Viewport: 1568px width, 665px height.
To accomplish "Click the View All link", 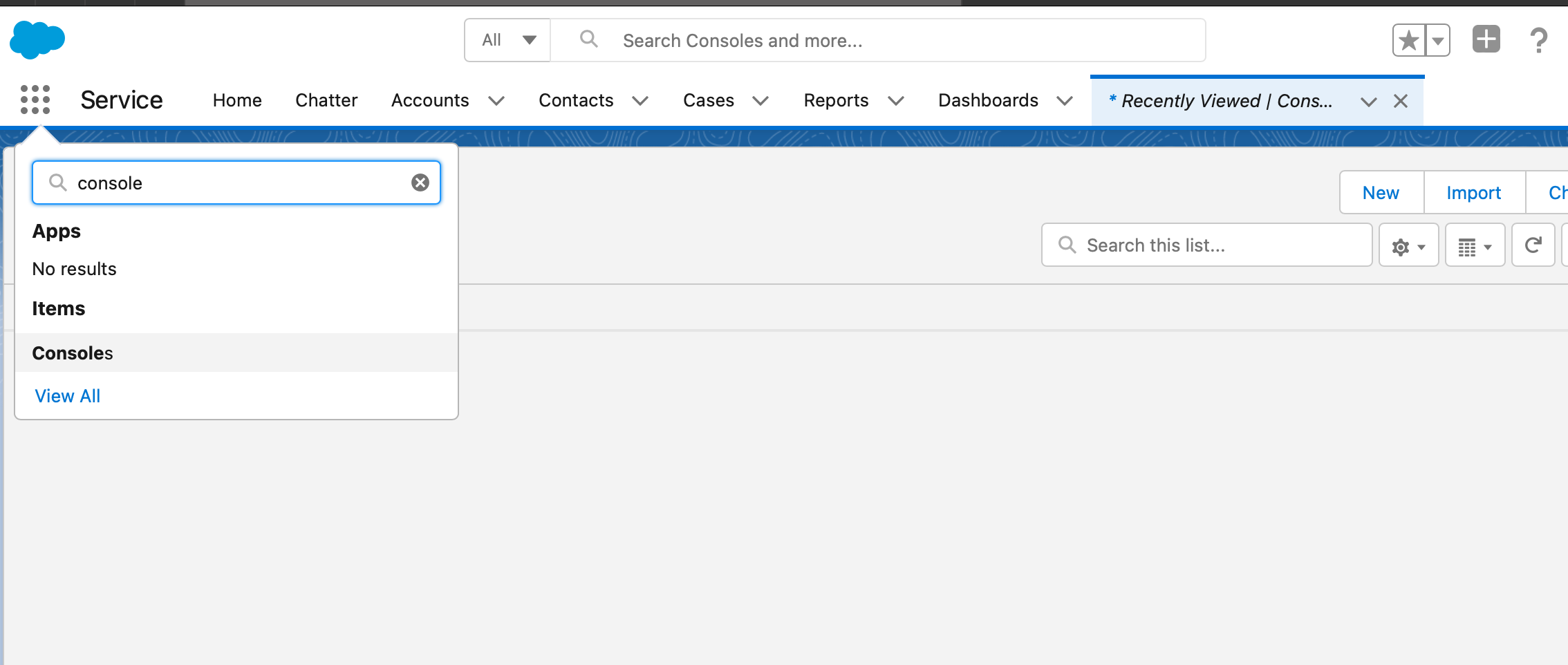I will point(68,396).
